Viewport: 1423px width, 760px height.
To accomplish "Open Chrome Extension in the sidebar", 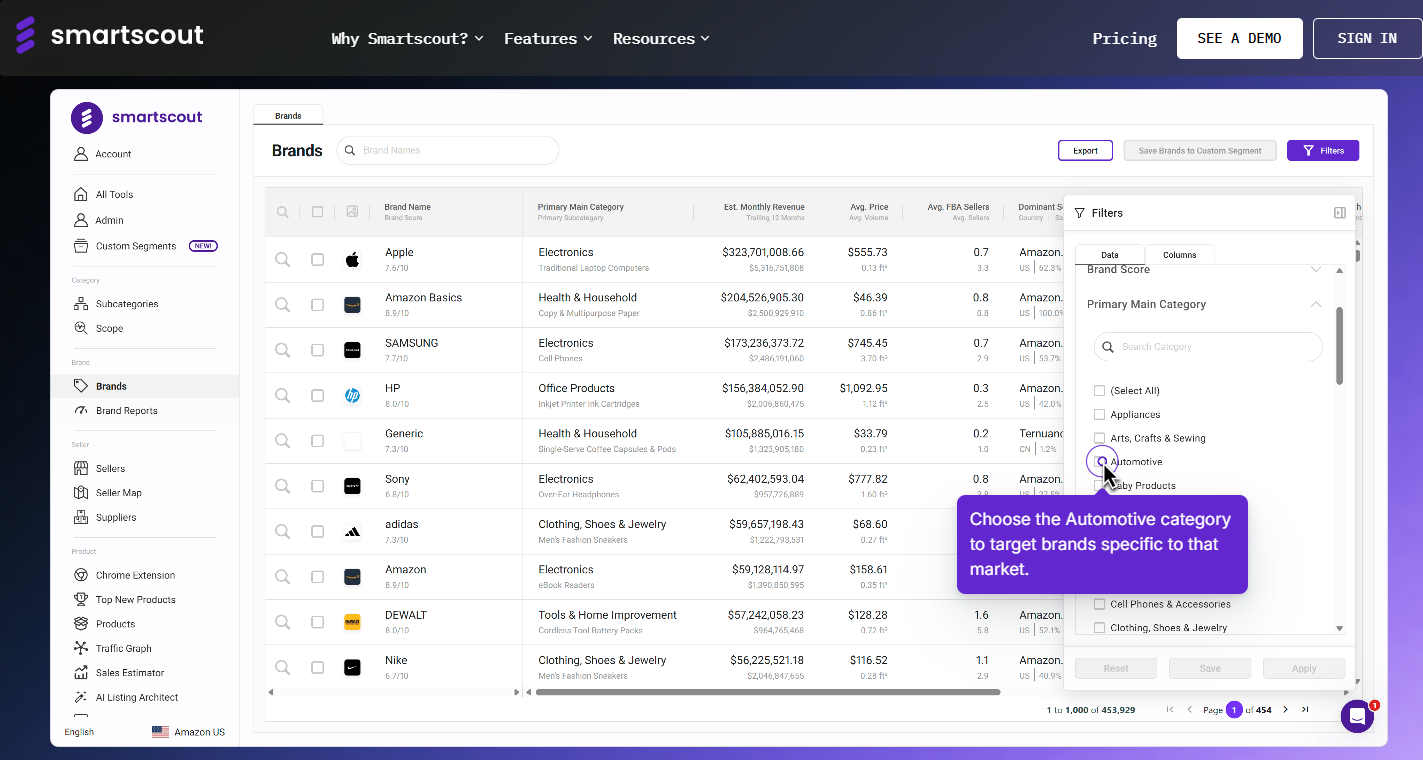I will [135, 575].
